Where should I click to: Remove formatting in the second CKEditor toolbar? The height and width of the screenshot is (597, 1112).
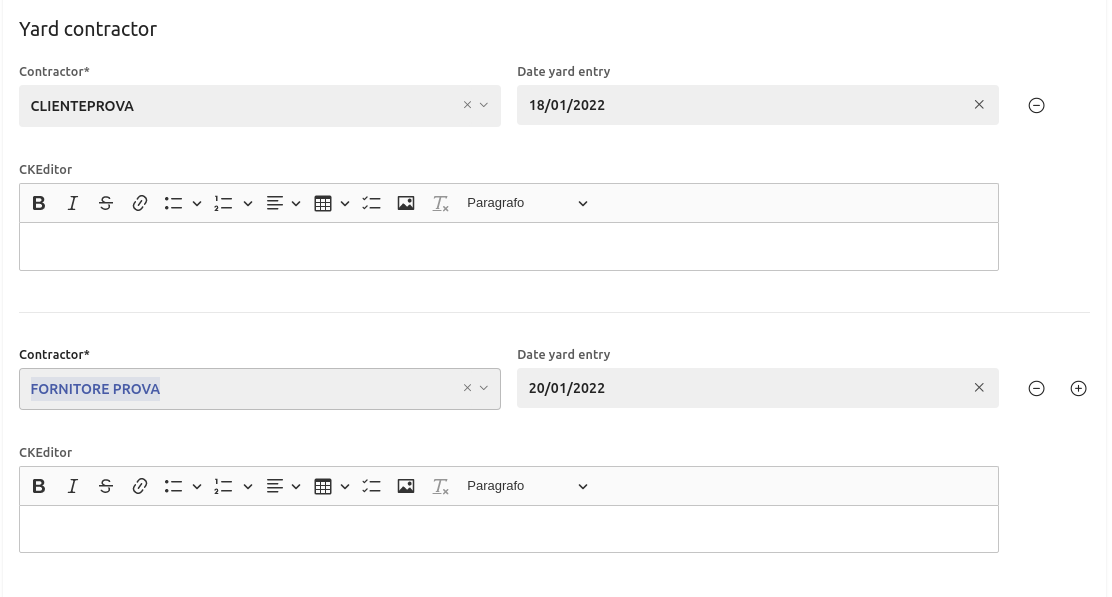(x=440, y=486)
